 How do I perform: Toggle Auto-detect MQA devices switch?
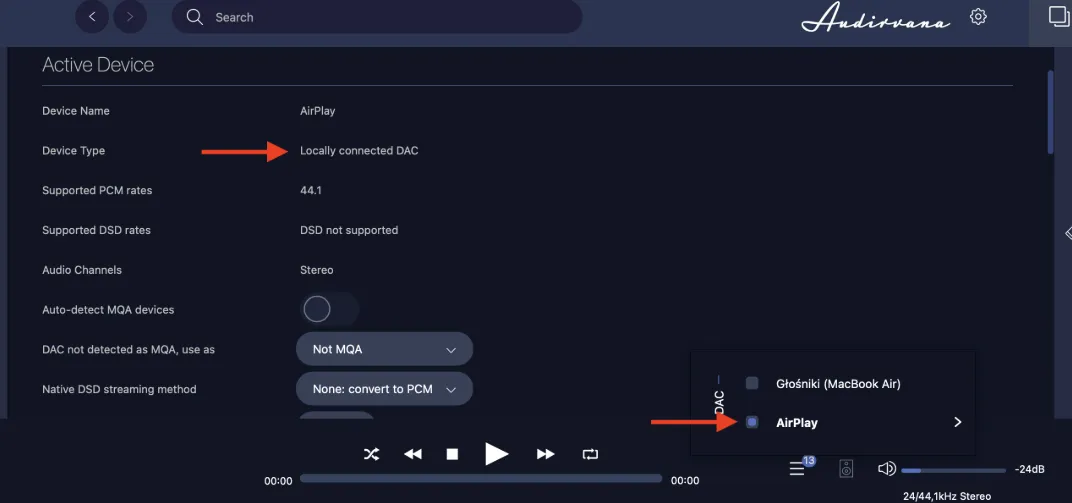tap(330, 310)
